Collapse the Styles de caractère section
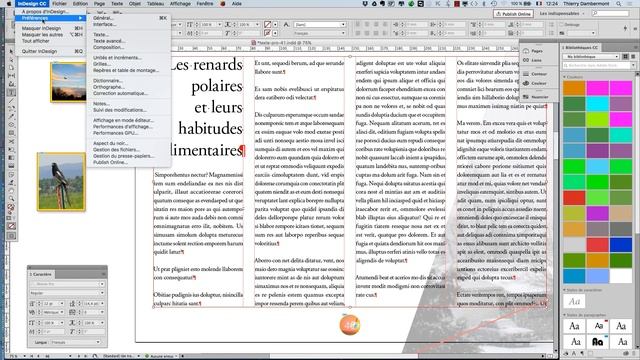Screen dimensions: 640x360 click(565, 290)
